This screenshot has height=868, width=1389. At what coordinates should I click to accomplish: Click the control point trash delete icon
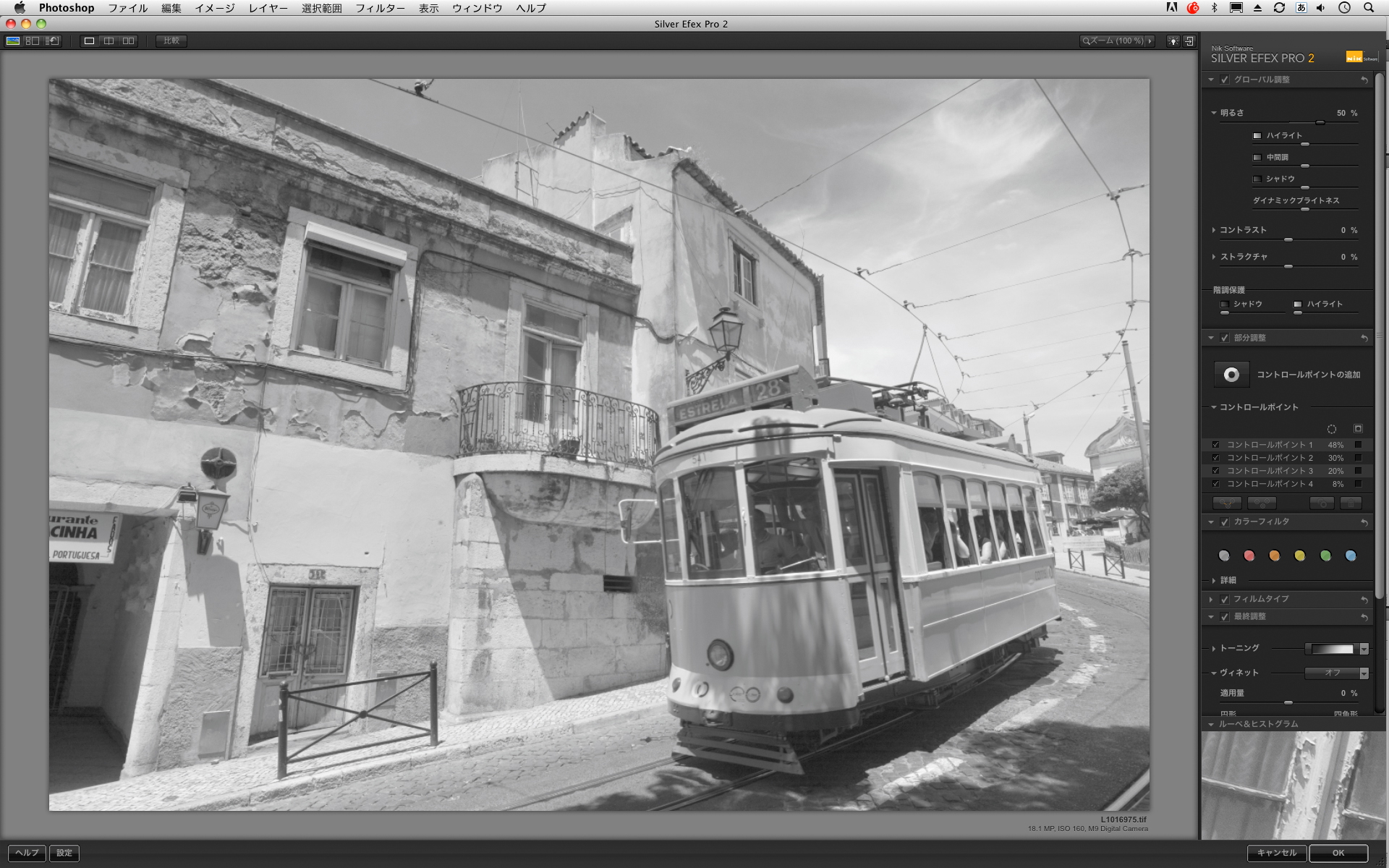(1351, 503)
